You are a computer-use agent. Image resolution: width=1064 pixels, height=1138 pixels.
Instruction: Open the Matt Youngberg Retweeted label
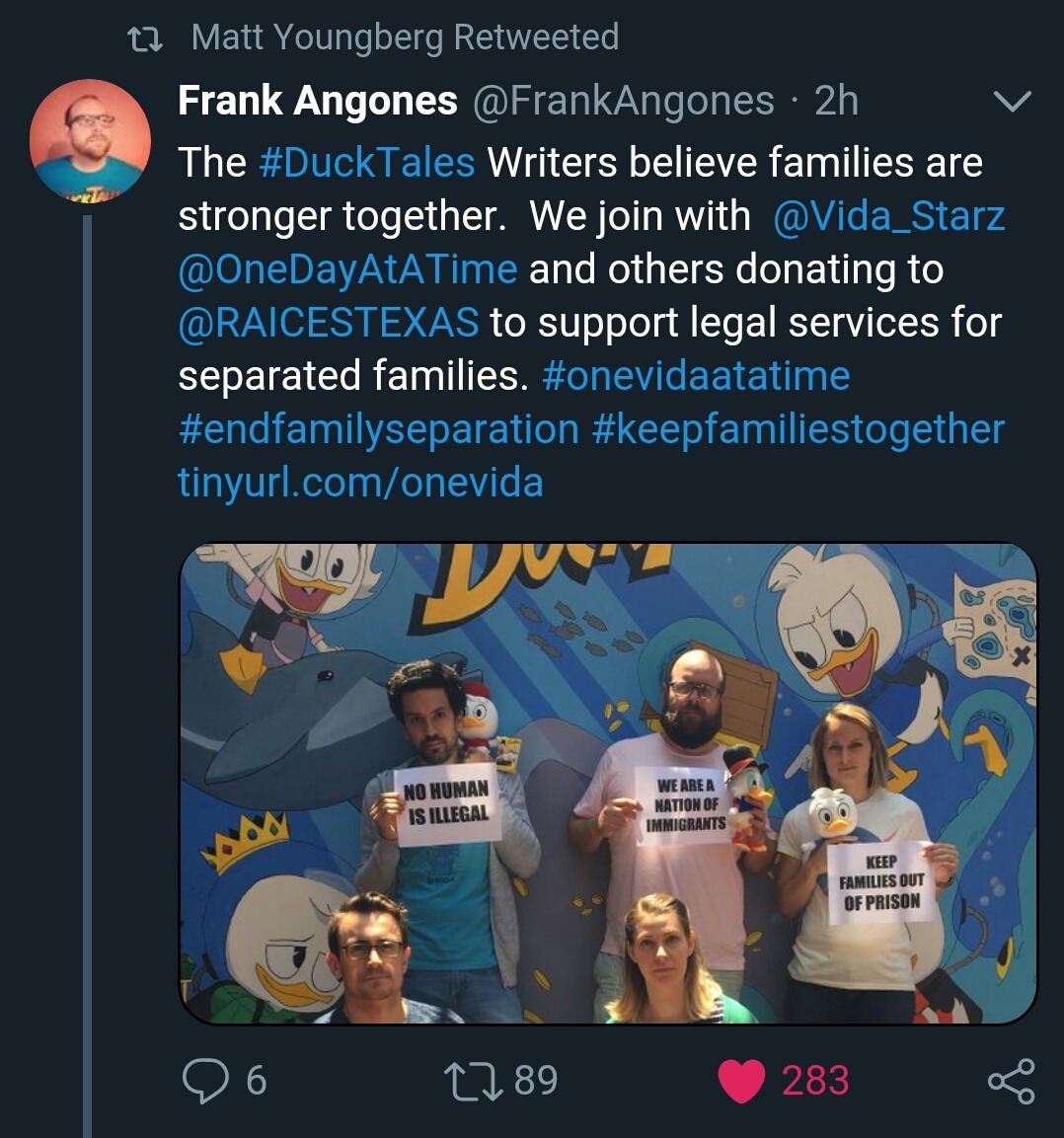pos(405,38)
